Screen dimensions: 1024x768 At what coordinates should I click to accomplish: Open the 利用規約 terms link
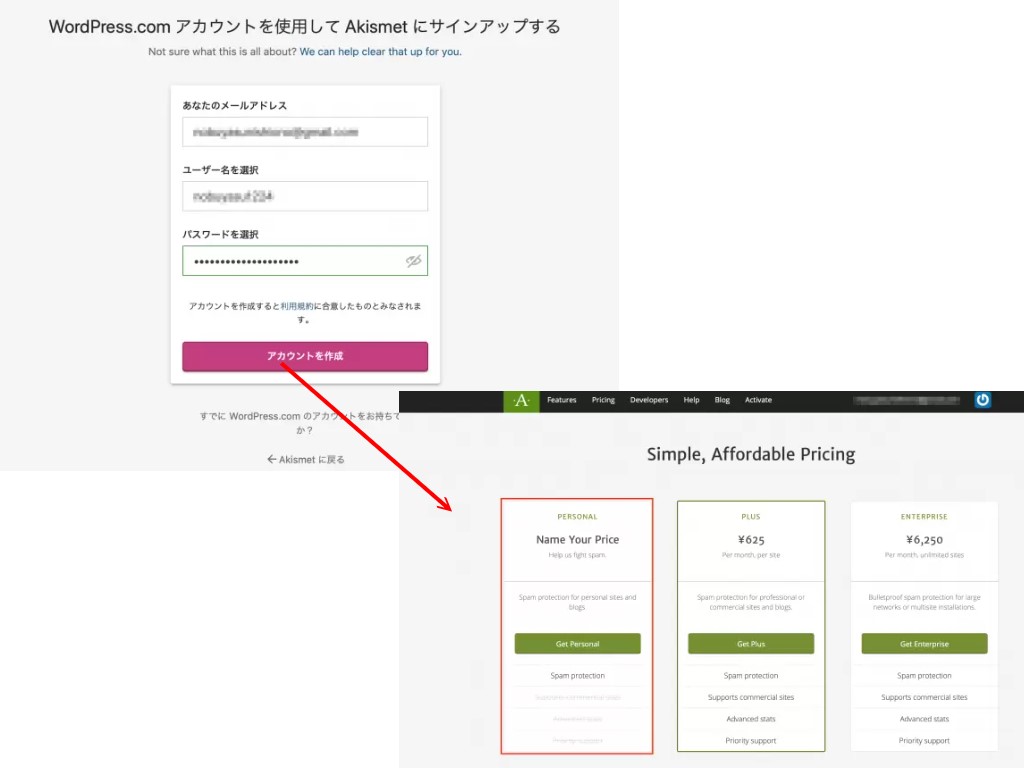coord(297,306)
